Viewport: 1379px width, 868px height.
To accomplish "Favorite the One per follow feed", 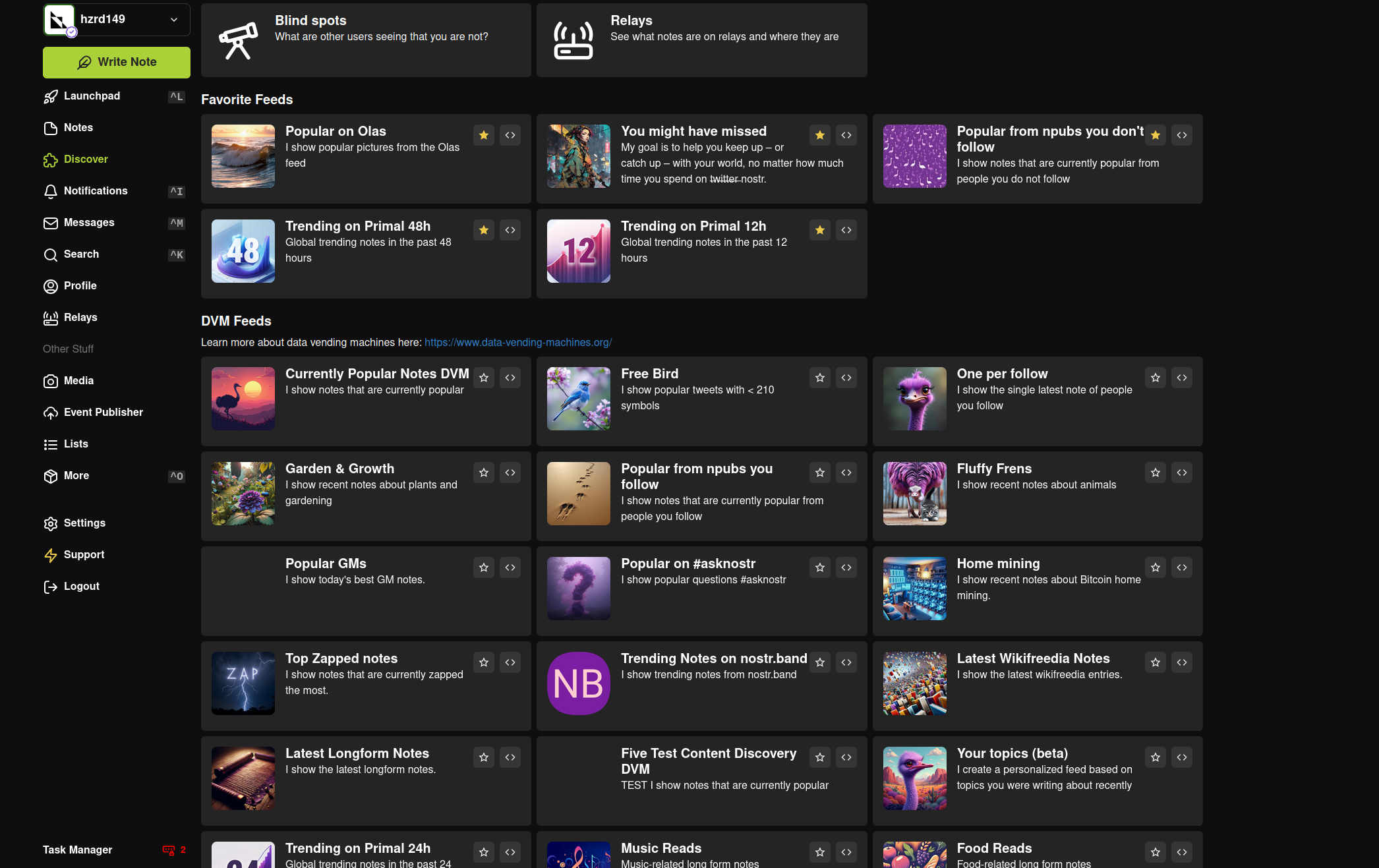I will pyautogui.click(x=1156, y=378).
